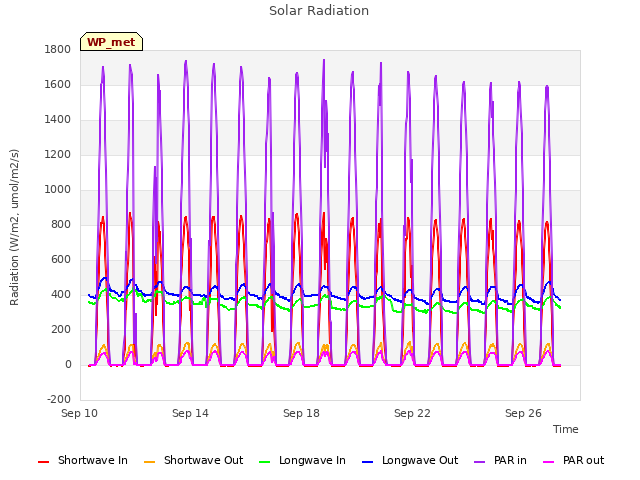640x480 pixels.
Task: Click the 800 y-axis tick label
Action: click(61, 224)
